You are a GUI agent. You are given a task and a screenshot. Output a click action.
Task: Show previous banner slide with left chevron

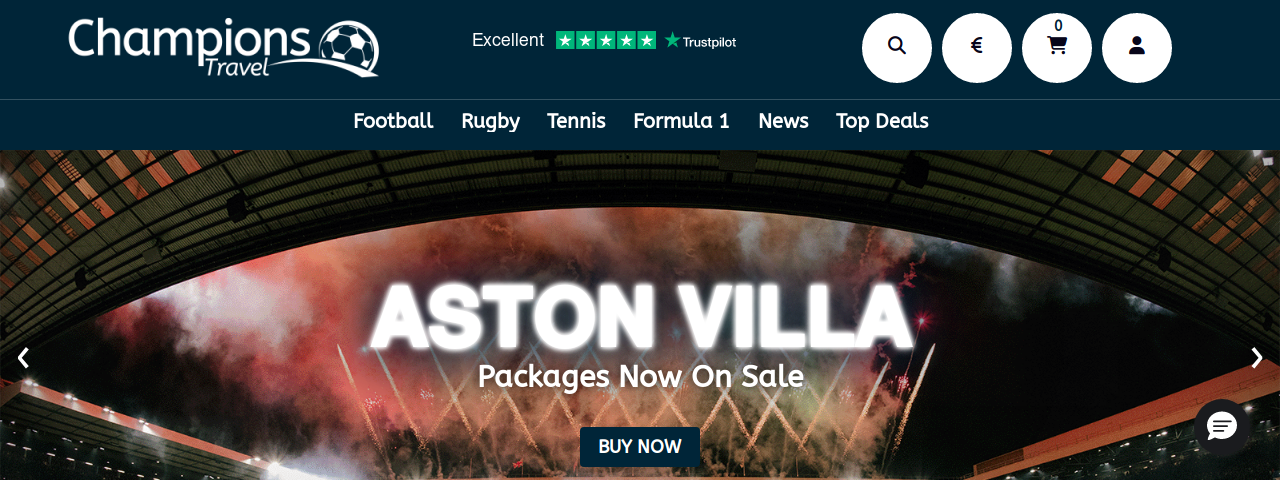(x=23, y=357)
